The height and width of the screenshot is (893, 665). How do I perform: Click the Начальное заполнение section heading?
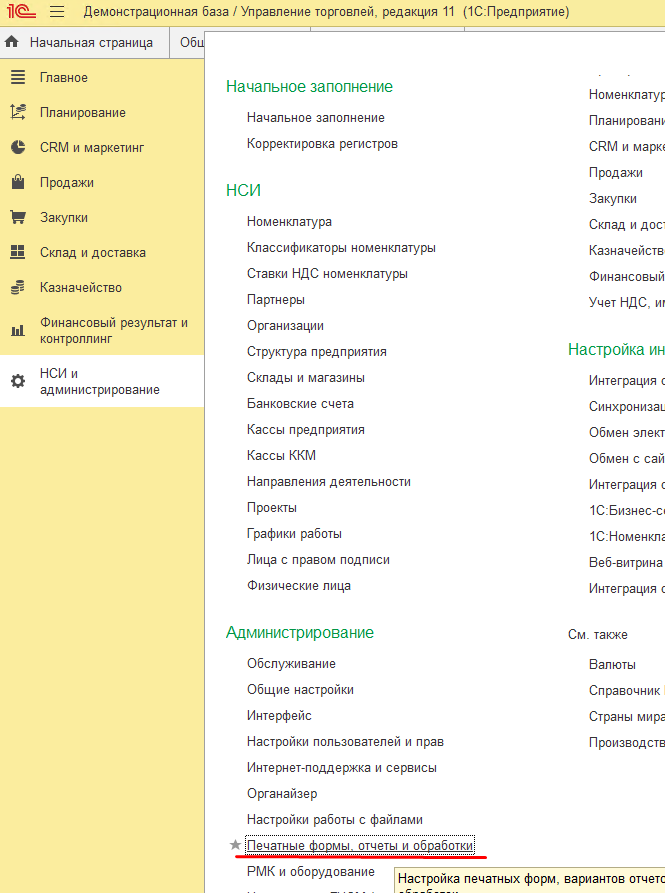tap(309, 87)
